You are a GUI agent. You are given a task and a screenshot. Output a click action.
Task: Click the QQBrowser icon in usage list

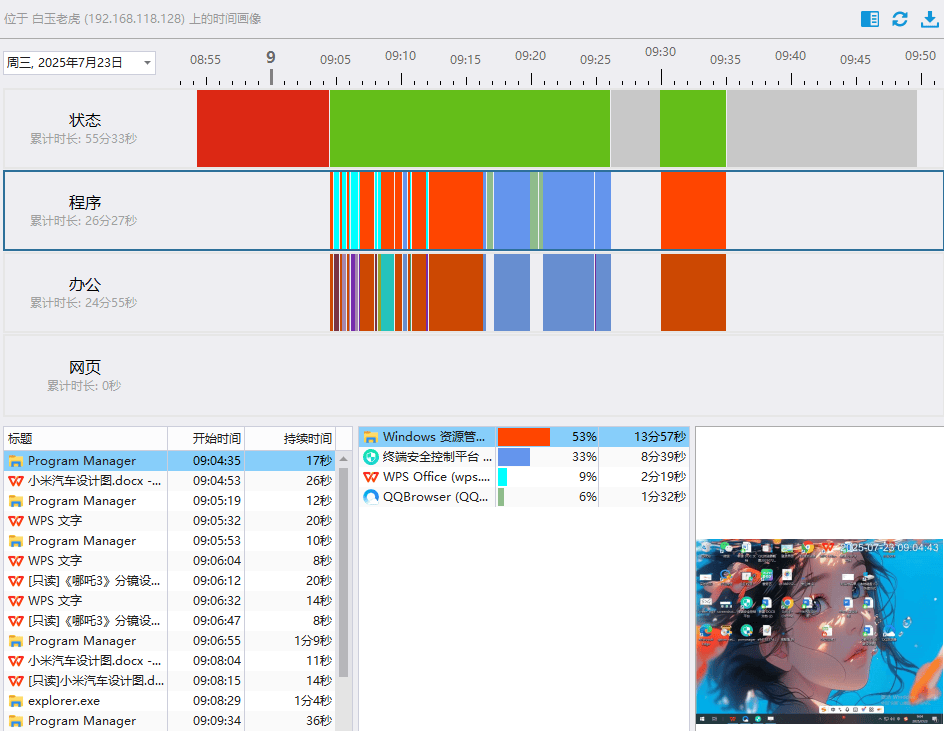pyautogui.click(x=371, y=497)
